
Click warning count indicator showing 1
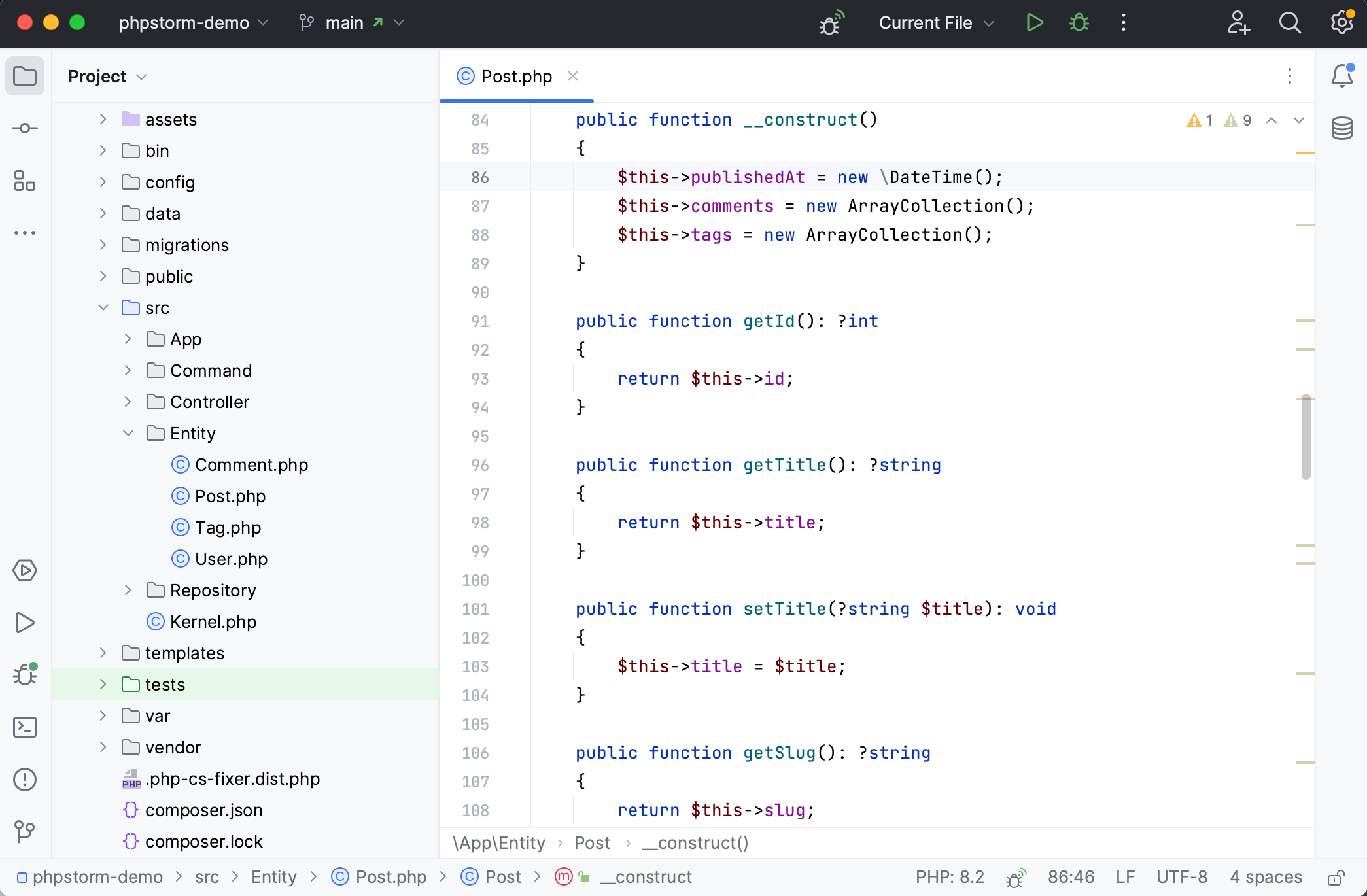[x=1201, y=121]
